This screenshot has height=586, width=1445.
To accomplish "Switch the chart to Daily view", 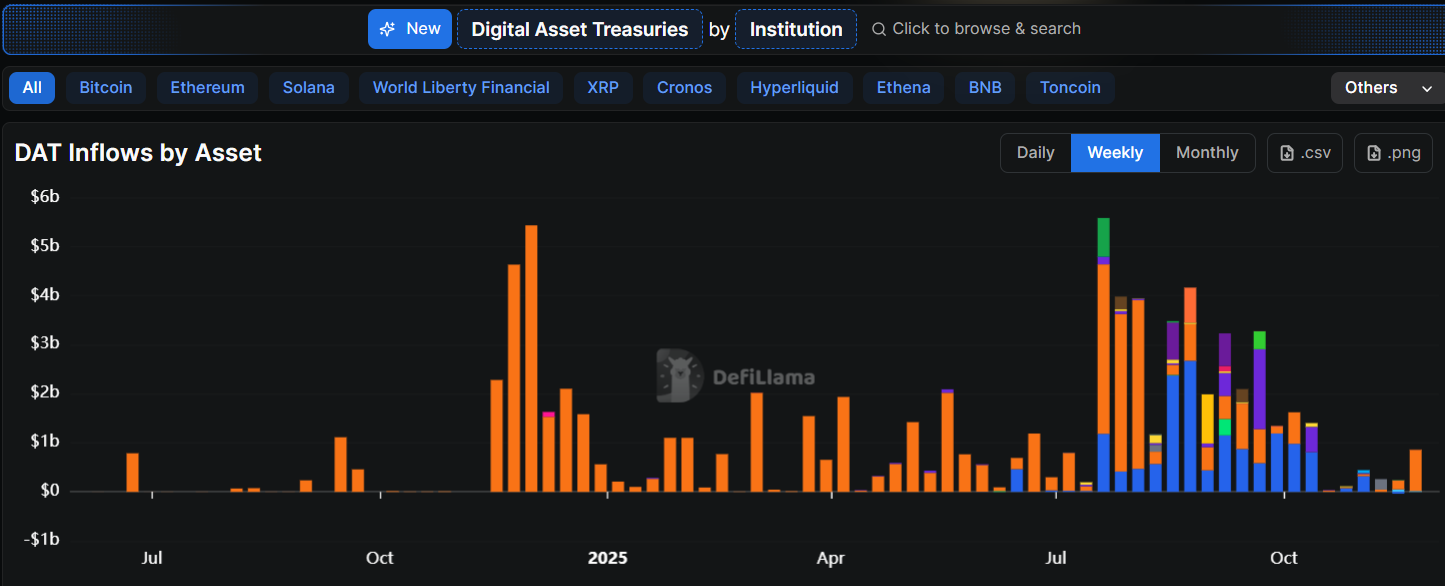I will tap(1035, 152).
